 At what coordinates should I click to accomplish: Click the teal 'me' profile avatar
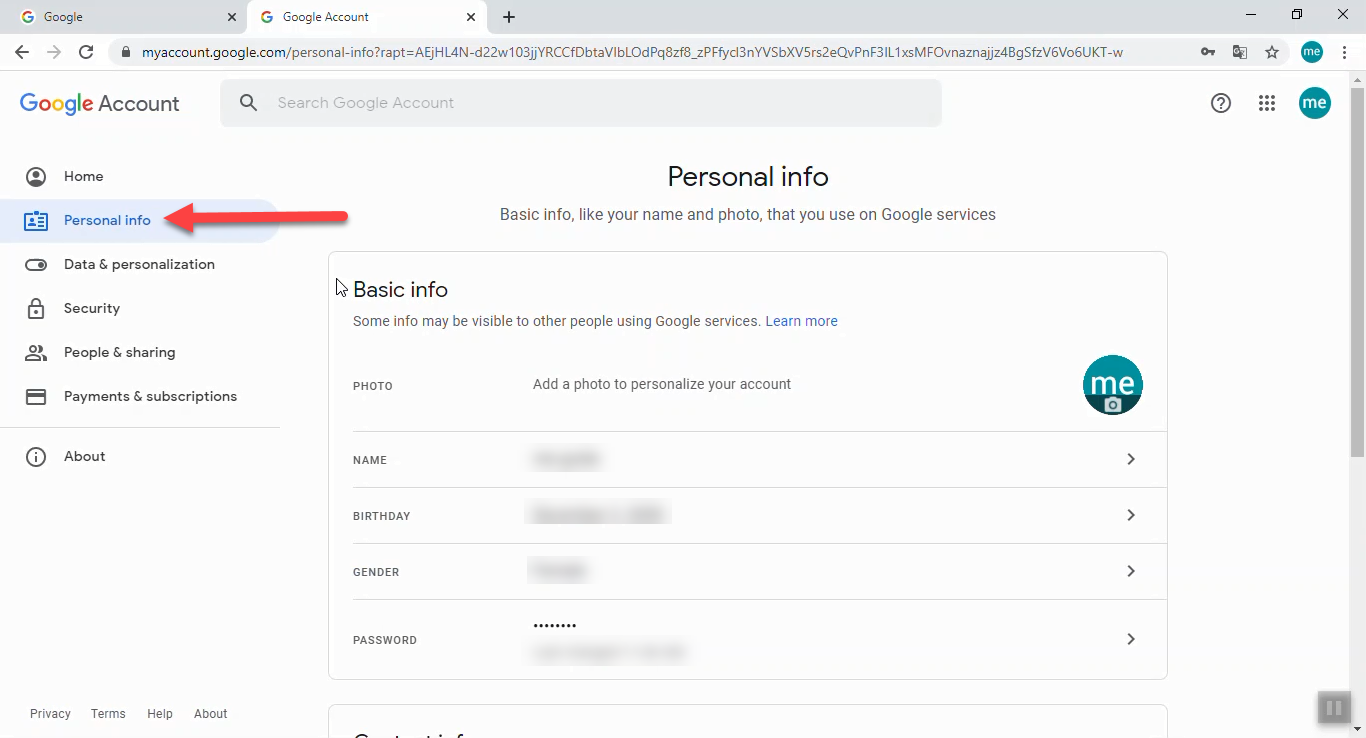pos(1315,102)
